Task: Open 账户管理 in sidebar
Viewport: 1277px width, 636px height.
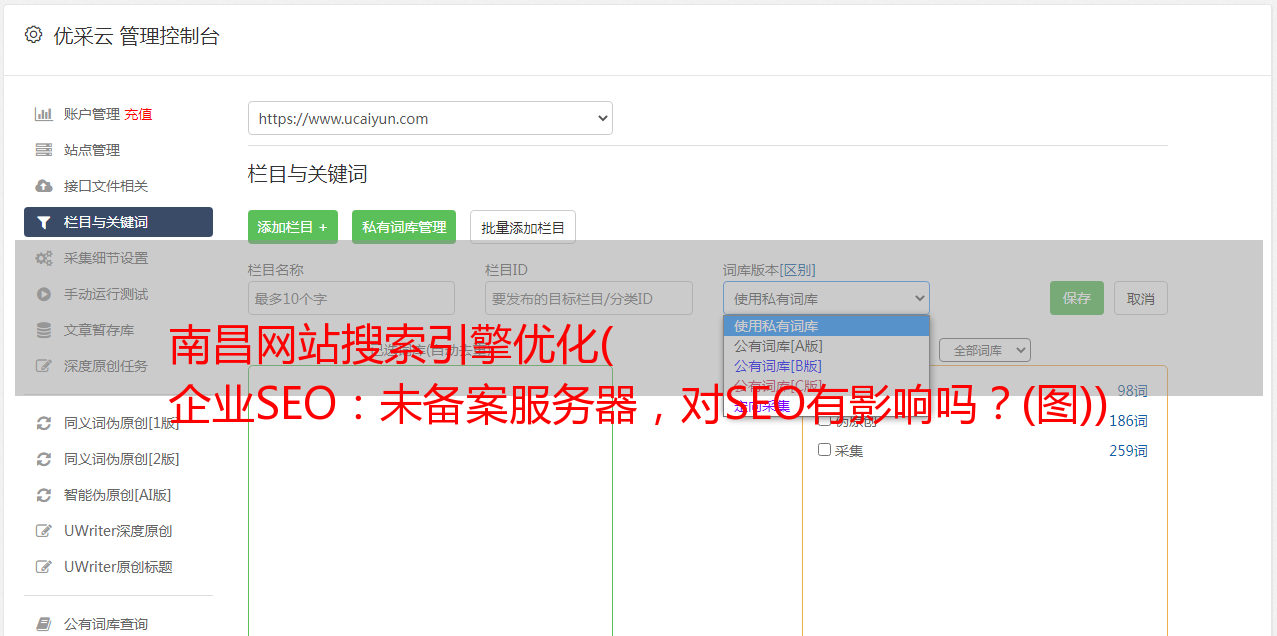Action: point(92,114)
